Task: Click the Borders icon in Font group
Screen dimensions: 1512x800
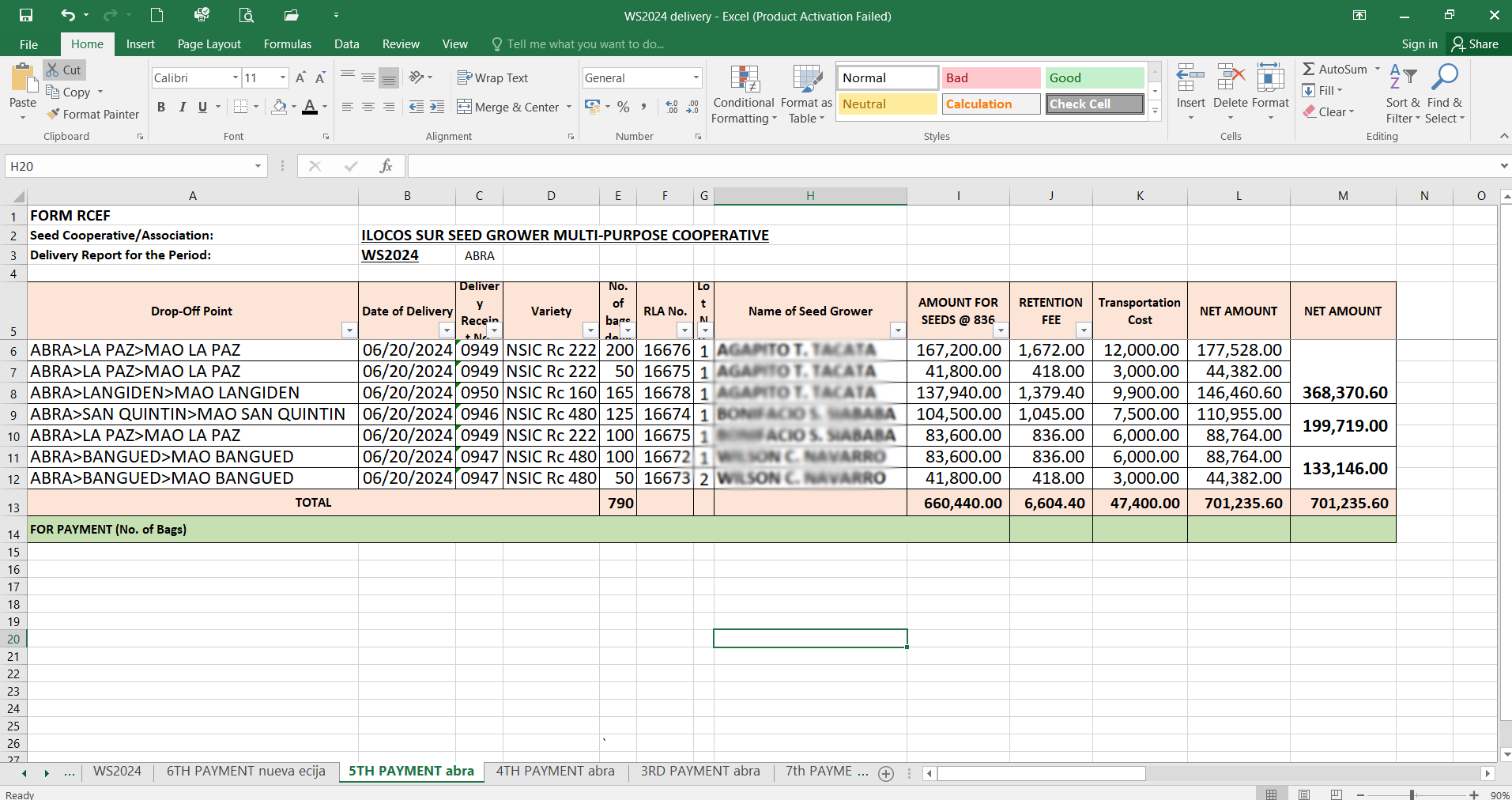Action: click(x=241, y=107)
